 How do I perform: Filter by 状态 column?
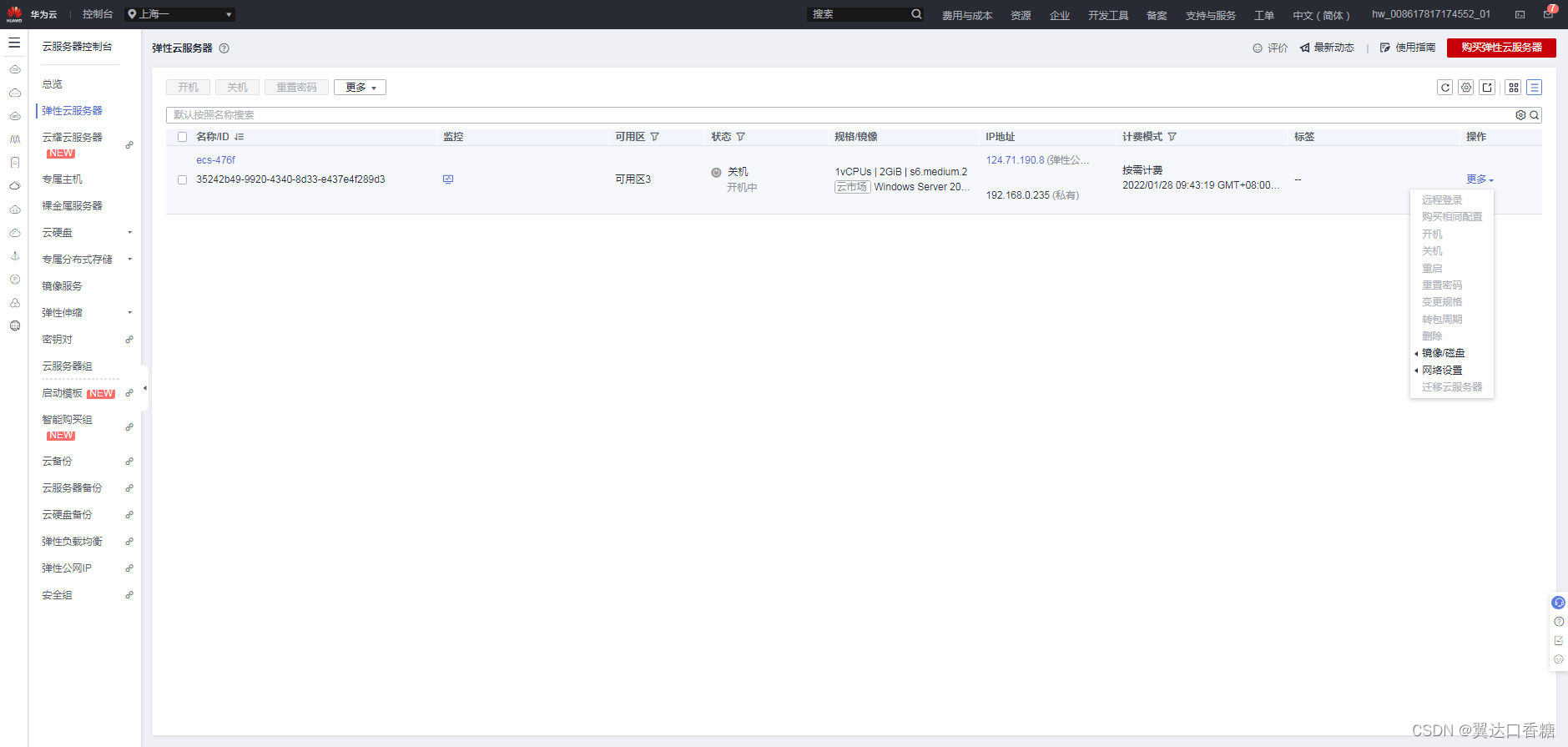(740, 137)
